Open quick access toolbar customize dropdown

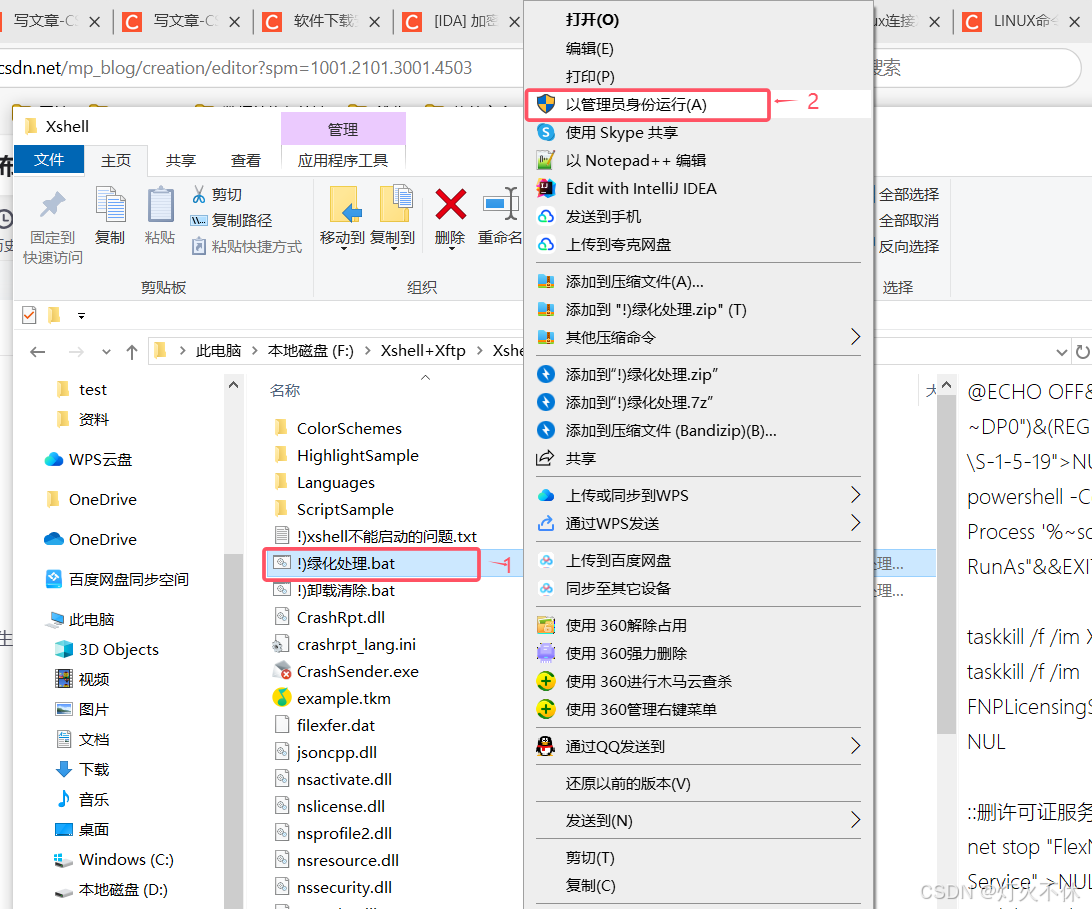pos(81,316)
